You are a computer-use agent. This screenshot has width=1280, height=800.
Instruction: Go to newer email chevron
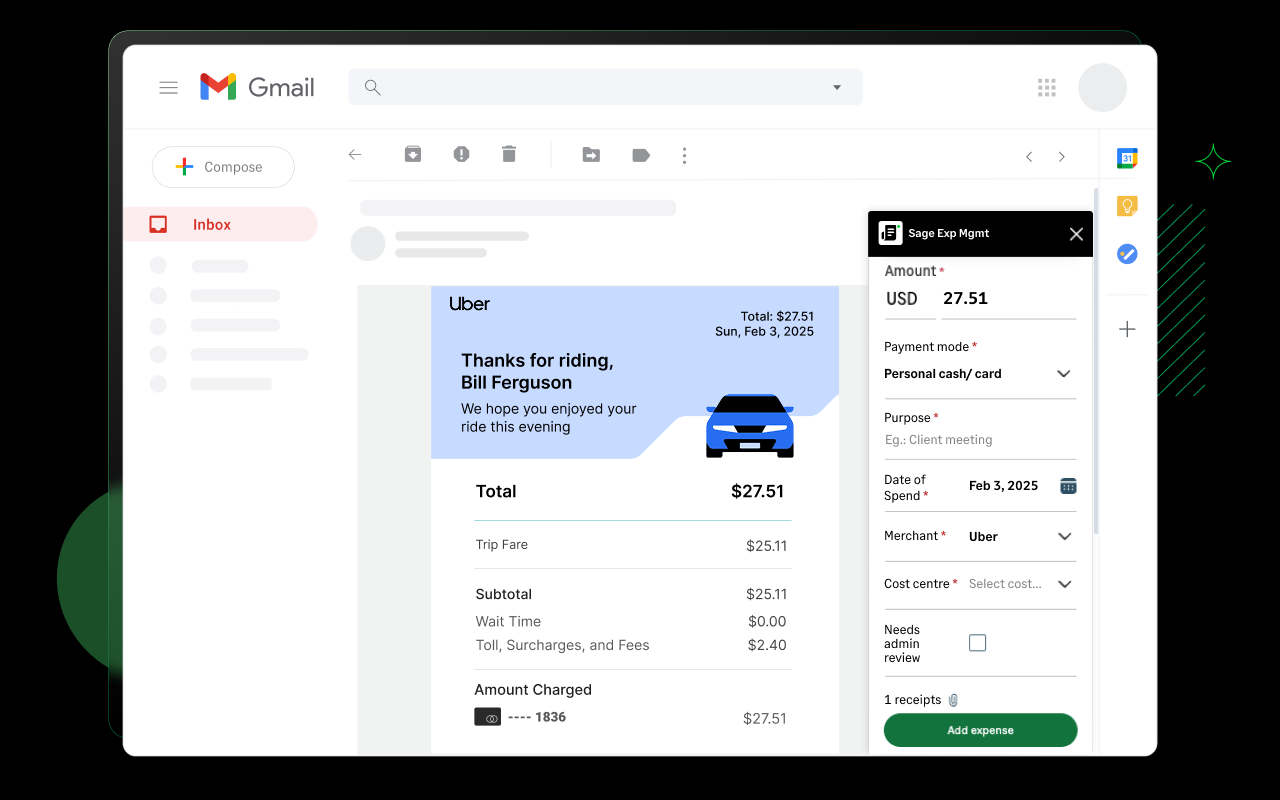pos(1029,157)
